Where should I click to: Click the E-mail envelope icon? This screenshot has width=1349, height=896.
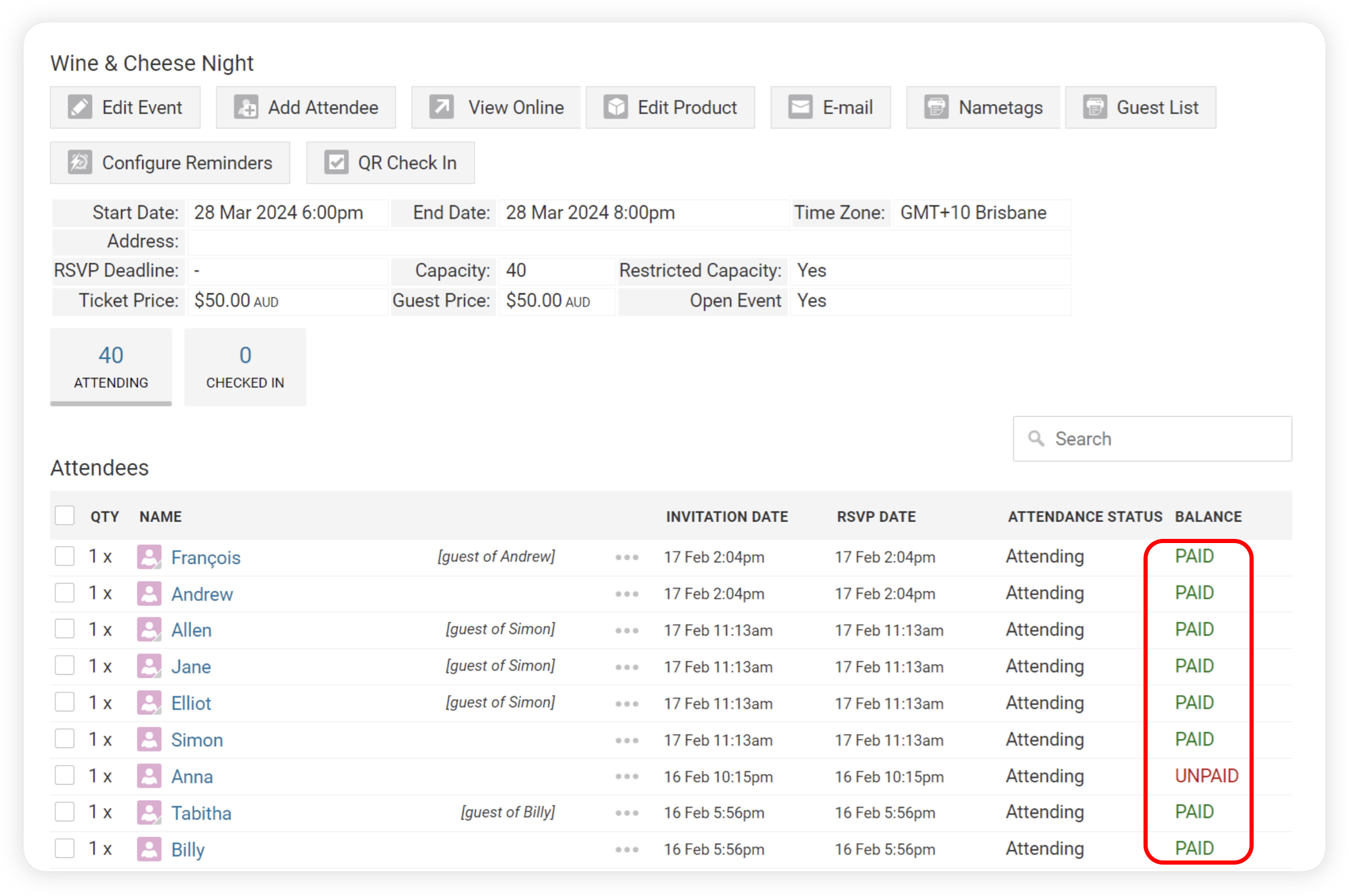pos(800,107)
